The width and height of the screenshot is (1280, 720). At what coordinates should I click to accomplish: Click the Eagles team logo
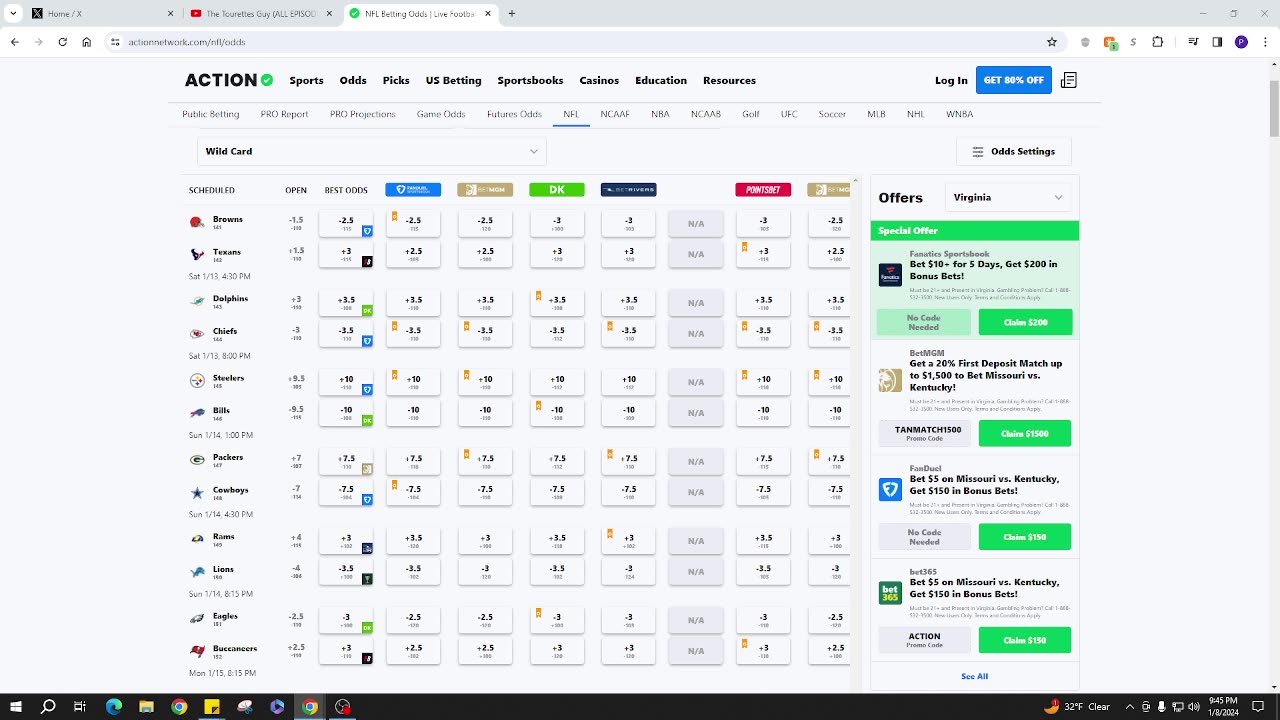pos(197,619)
